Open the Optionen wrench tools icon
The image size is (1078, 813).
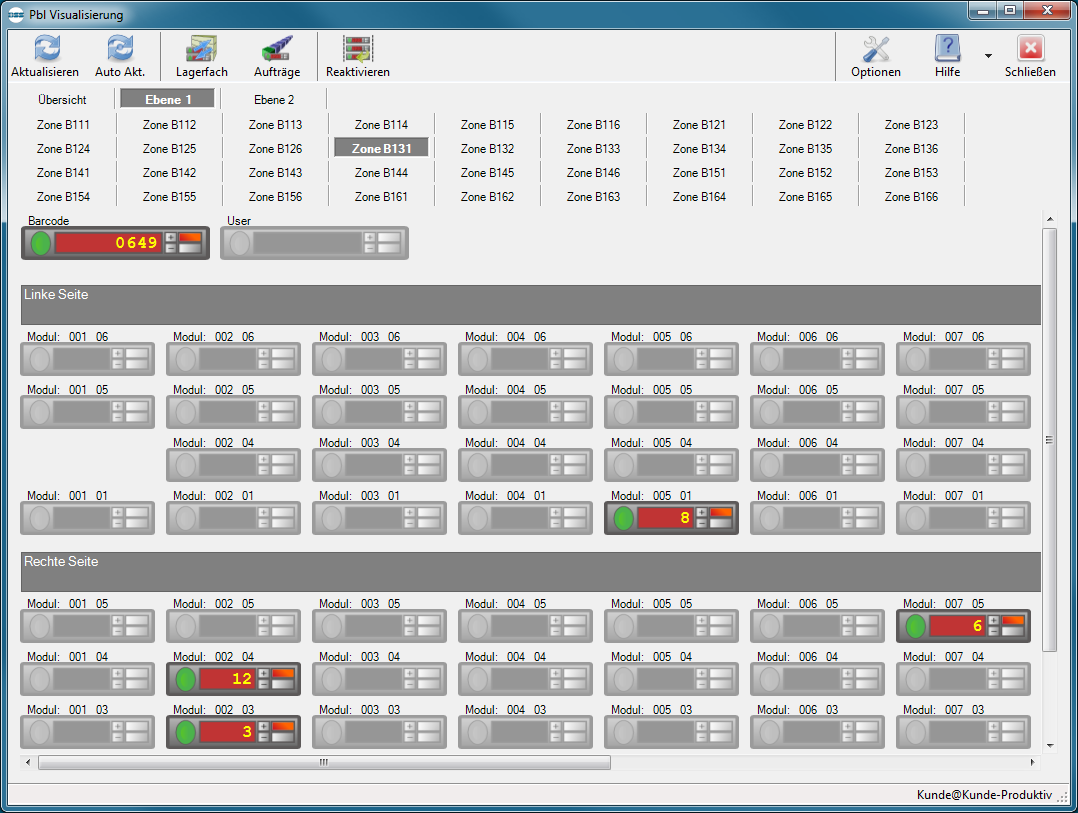coord(876,48)
